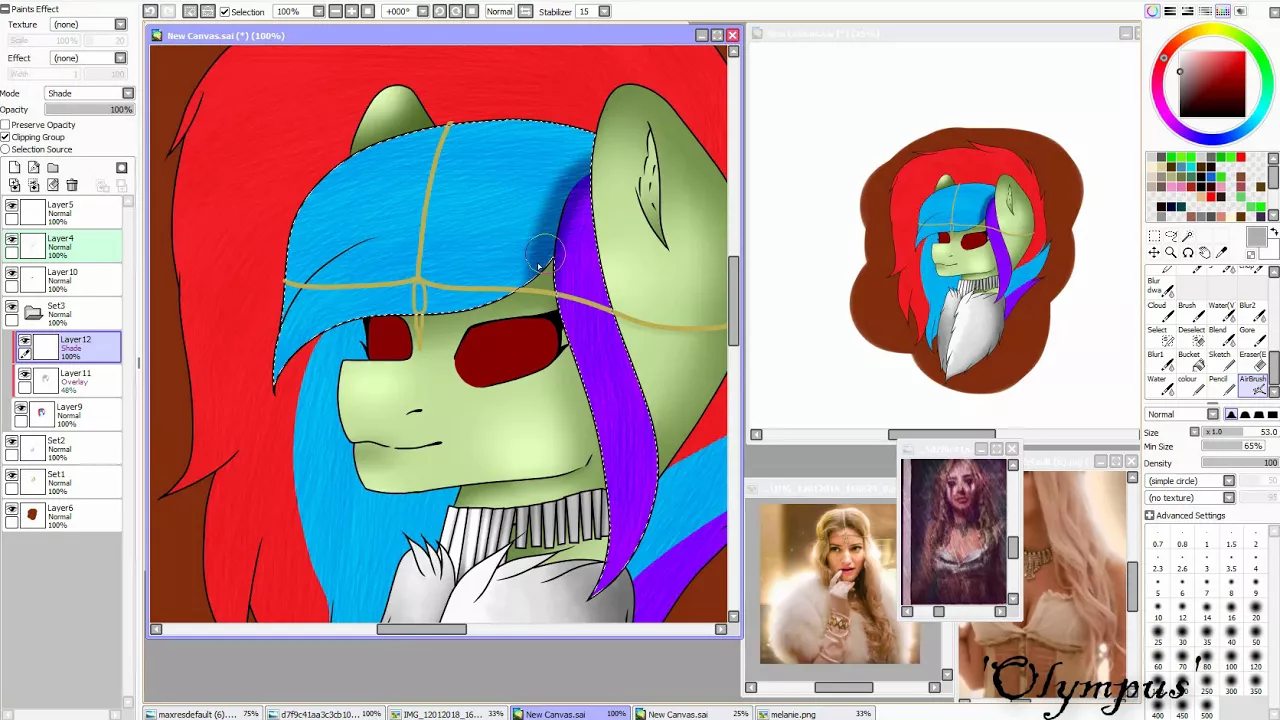
Task: Choose the Blend brush tool
Action: 1222,336
